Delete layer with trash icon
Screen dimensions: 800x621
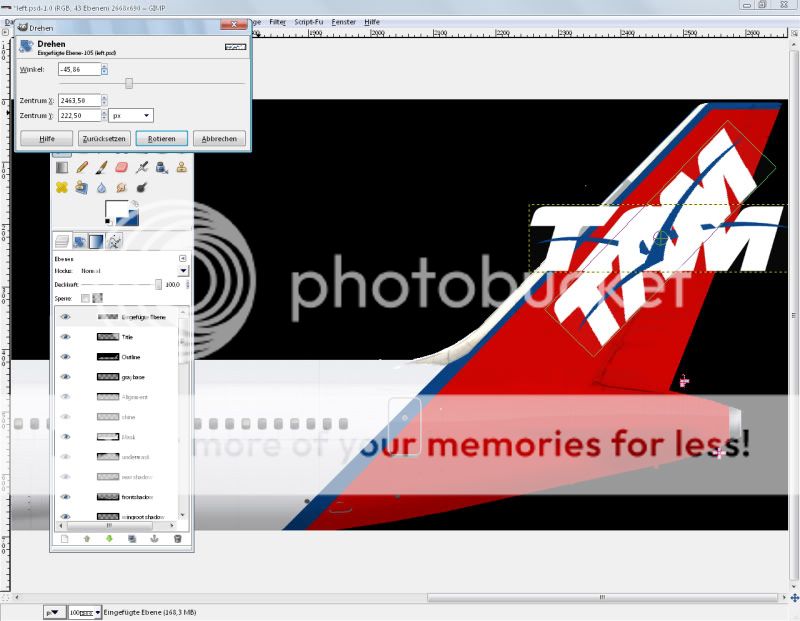pyautogui.click(x=177, y=539)
